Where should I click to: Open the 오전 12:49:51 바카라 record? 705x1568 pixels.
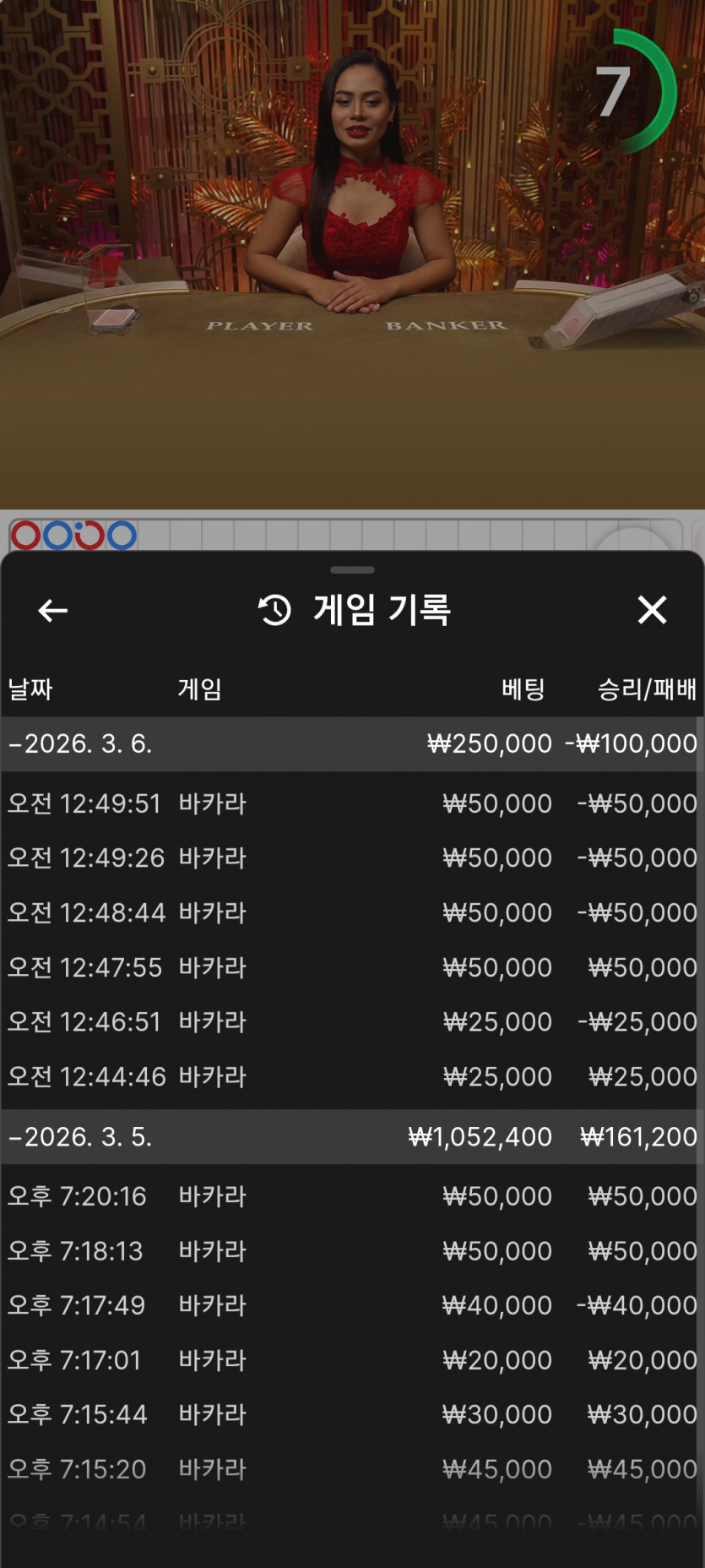pos(352,803)
